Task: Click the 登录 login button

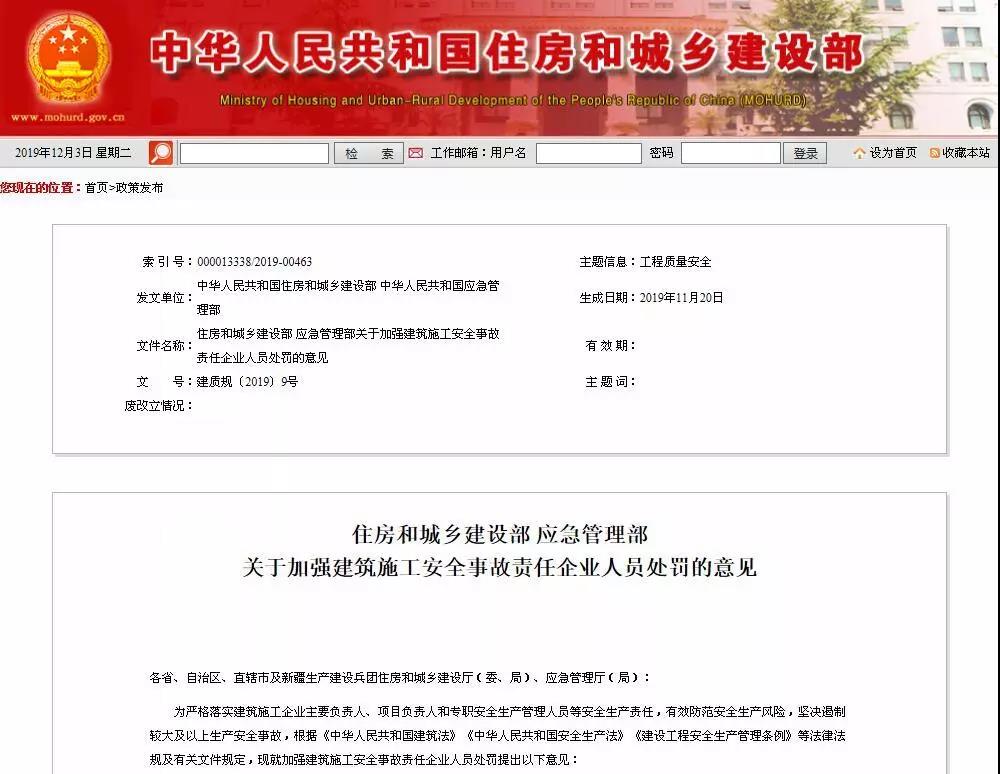Action: click(x=805, y=153)
